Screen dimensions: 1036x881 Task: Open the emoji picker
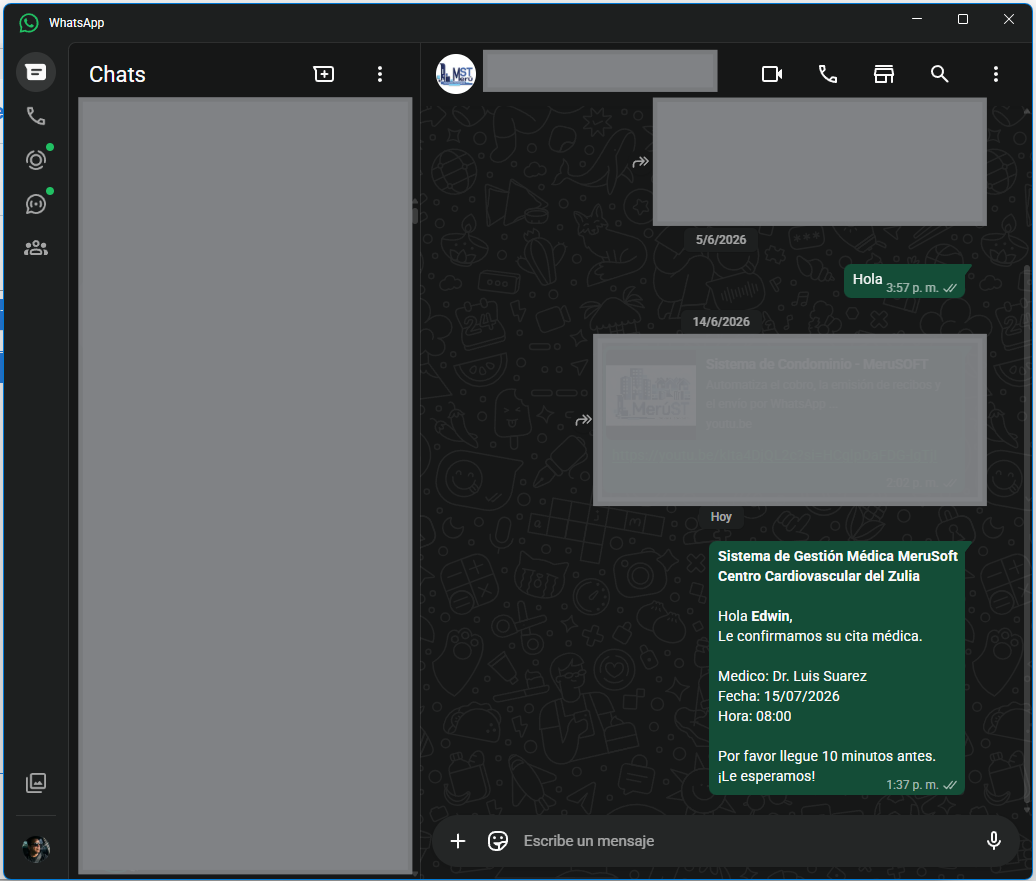tap(498, 841)
